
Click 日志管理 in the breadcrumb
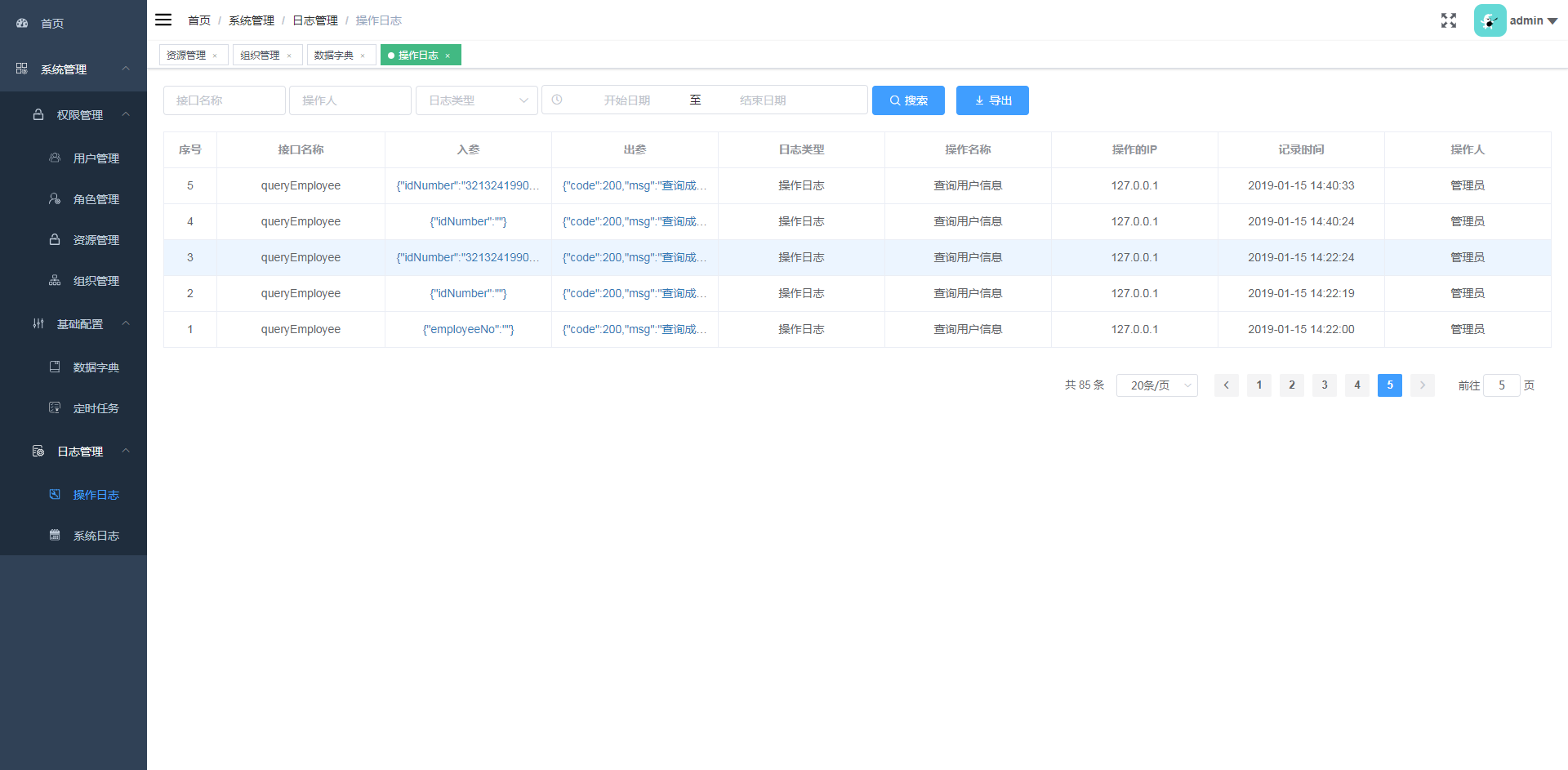(x=315, y=20)
